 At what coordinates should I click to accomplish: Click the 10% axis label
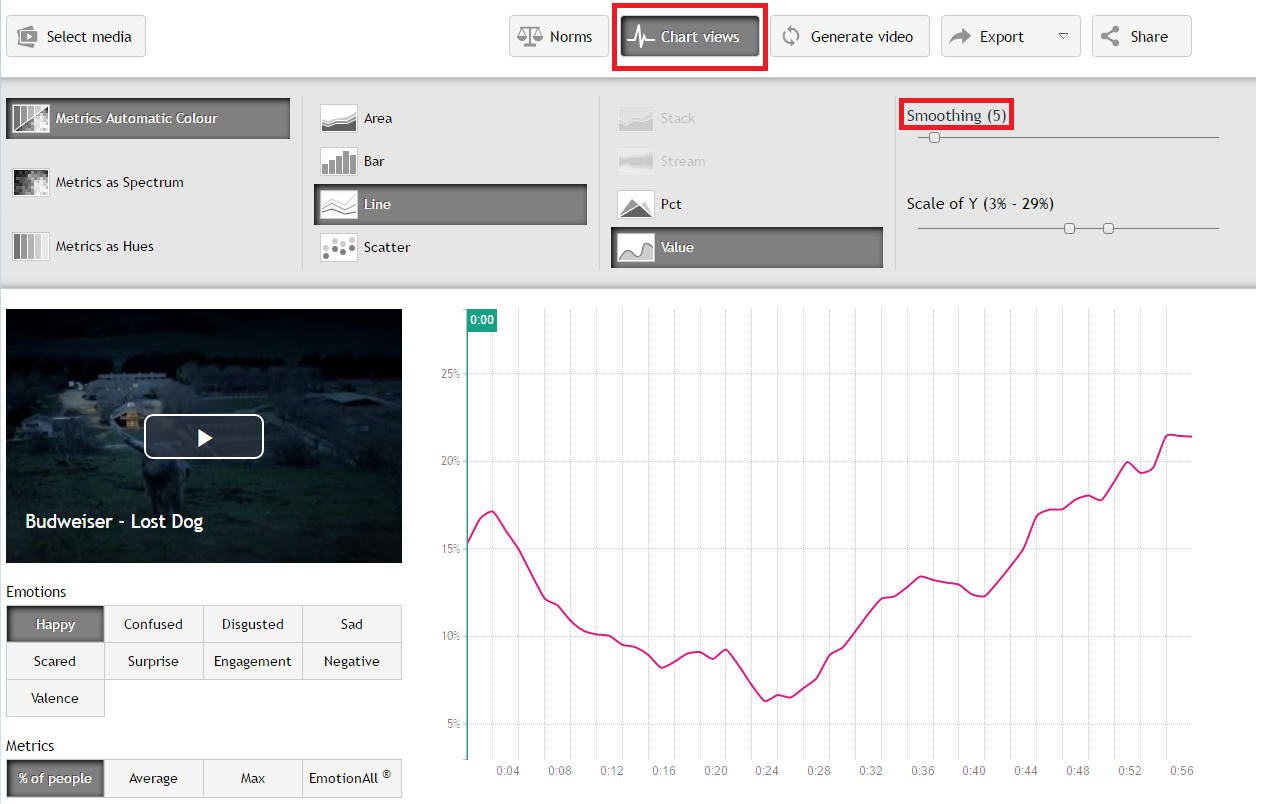[x=450, y=636]
